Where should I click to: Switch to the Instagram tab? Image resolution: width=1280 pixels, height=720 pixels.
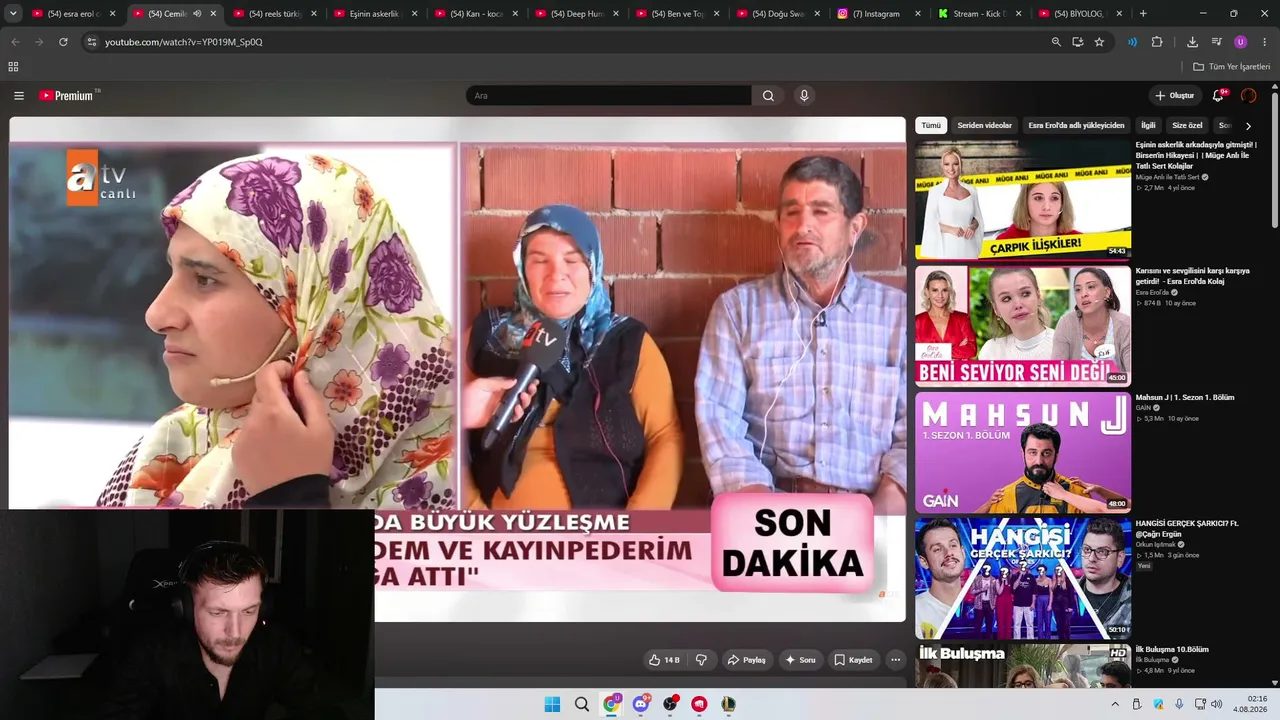pyautogui.click(x=878, y=14)
